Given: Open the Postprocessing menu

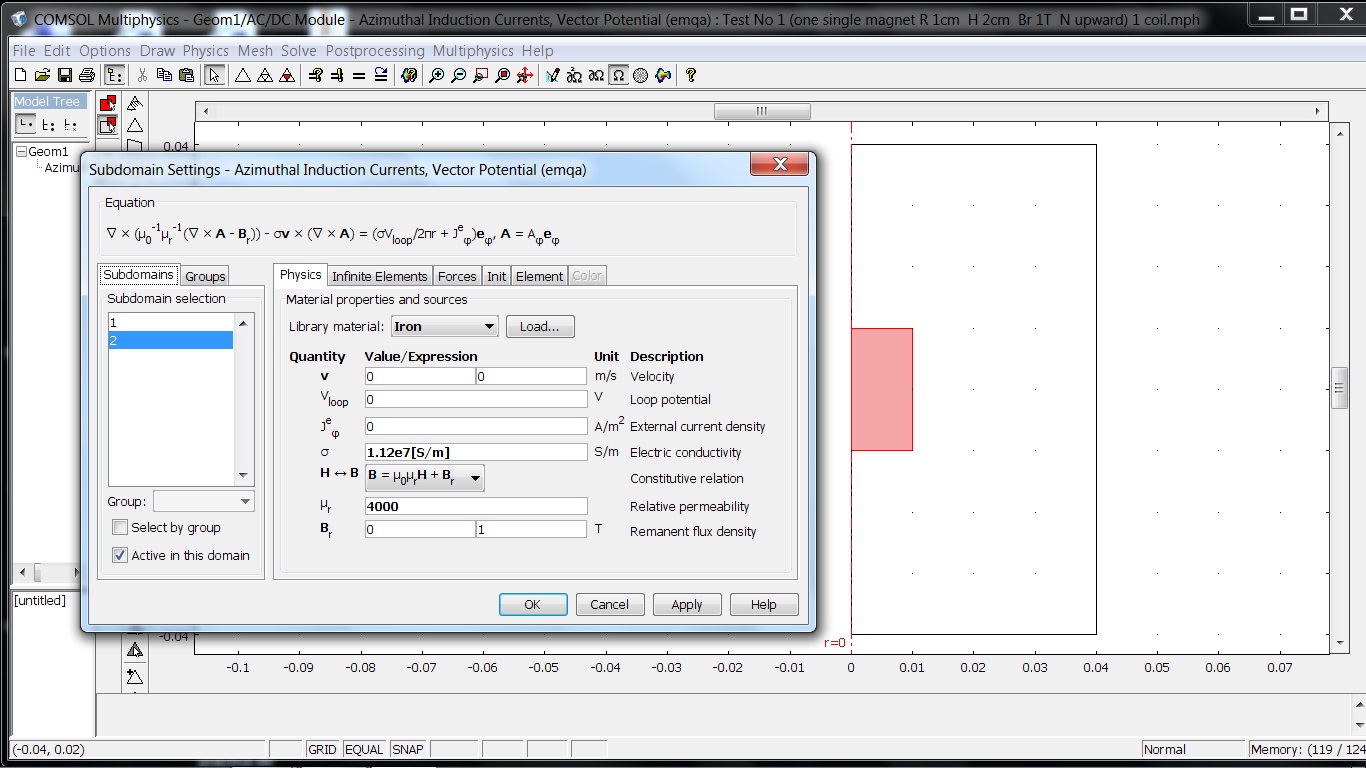Looking at the screenshot, I should pyautogui.click(x=376, y=51).
